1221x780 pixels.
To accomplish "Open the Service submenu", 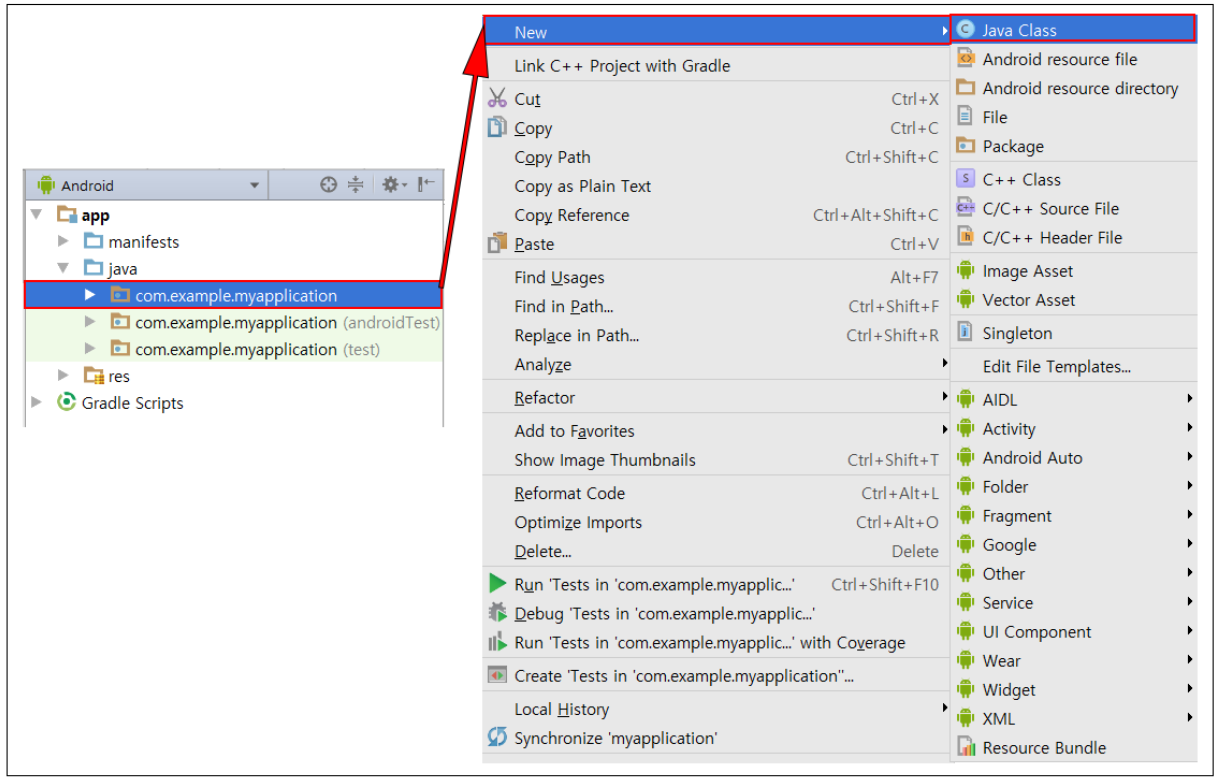I will (x=1074, y=602).
